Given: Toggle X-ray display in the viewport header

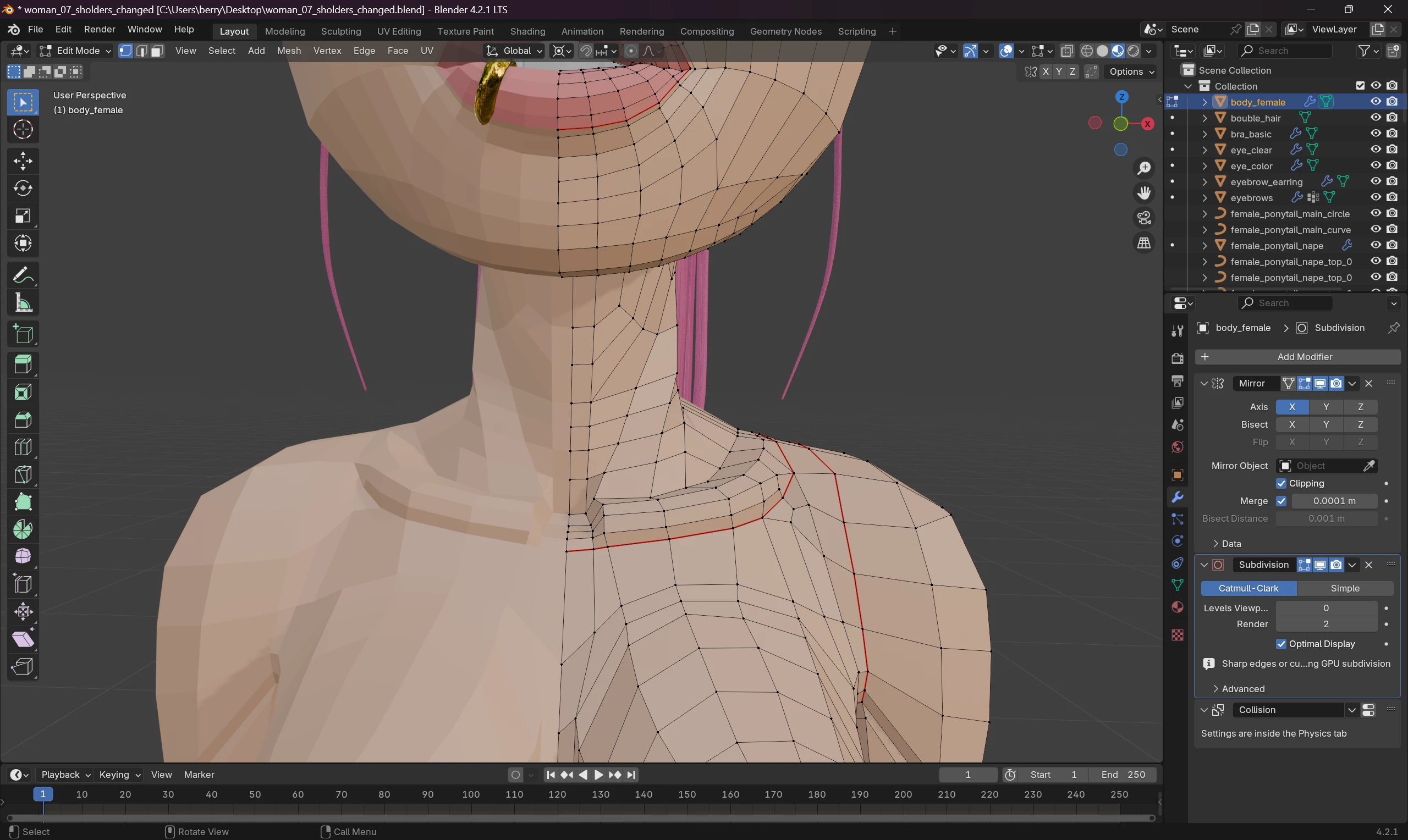Looking at the screenshot, I should (1066, 51).
